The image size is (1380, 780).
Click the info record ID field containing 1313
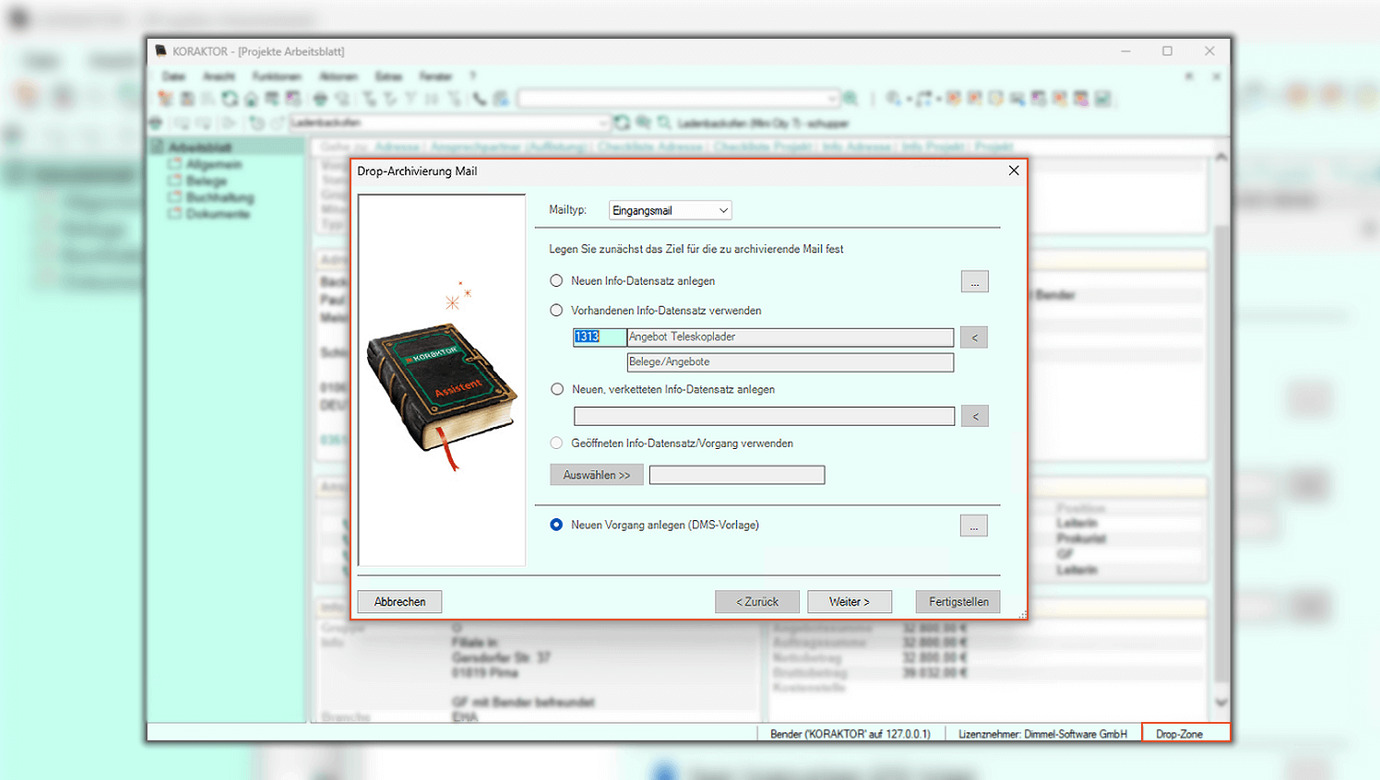click(599, 338)
